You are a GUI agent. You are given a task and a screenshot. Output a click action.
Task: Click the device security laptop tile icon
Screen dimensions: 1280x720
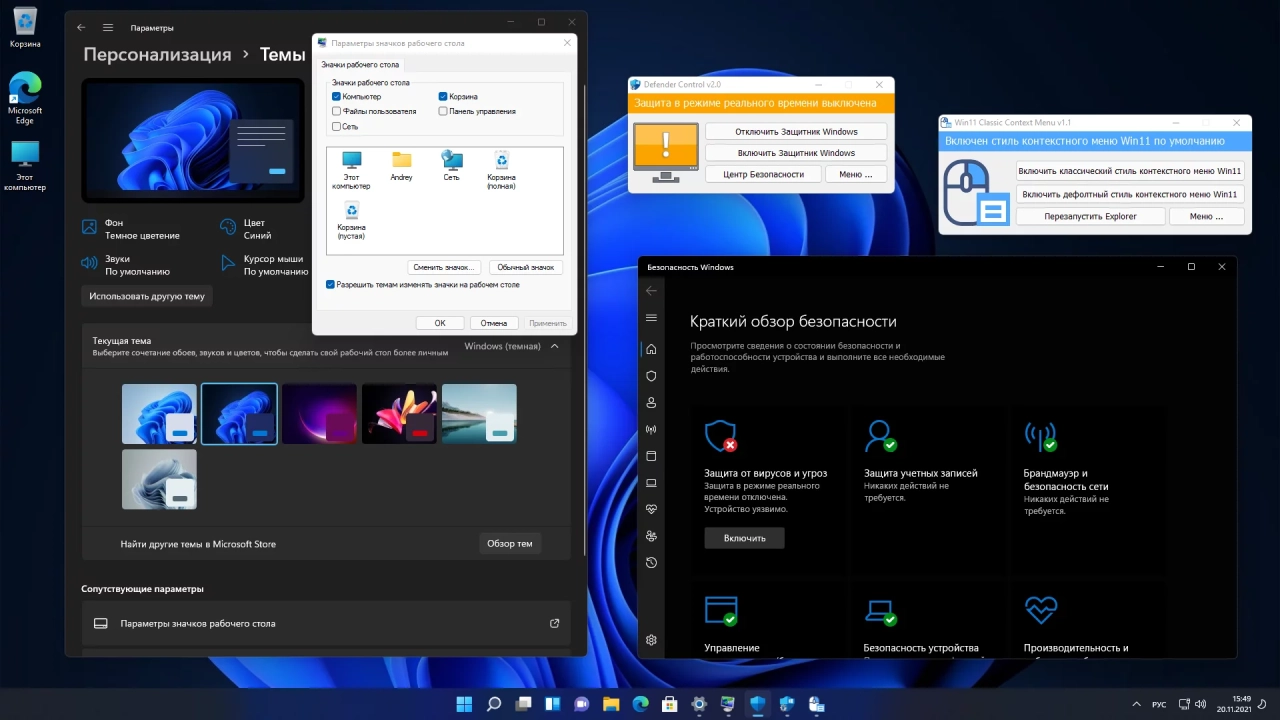(x=881, y=611)
